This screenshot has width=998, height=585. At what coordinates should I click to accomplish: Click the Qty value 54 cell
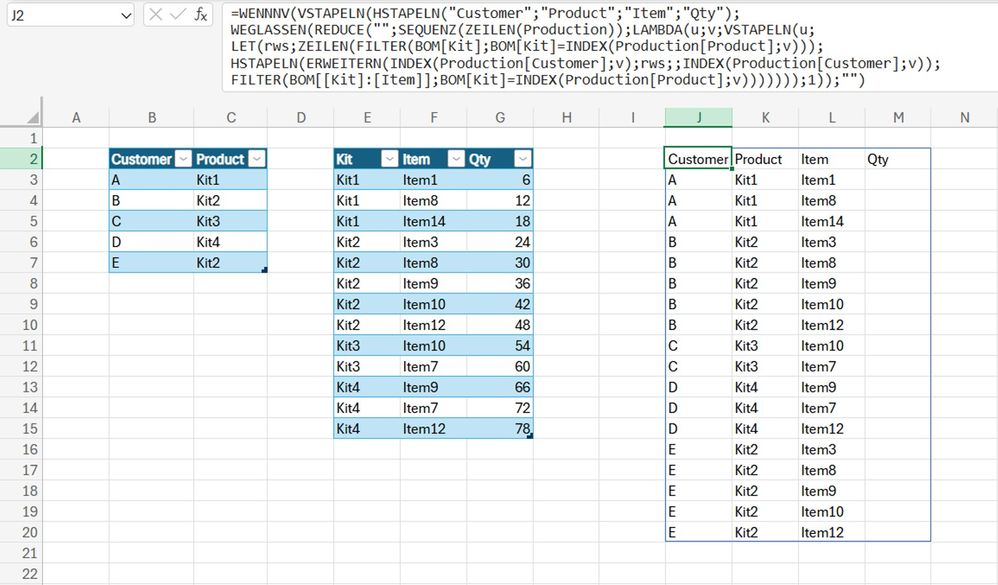[x=500, y=346]
